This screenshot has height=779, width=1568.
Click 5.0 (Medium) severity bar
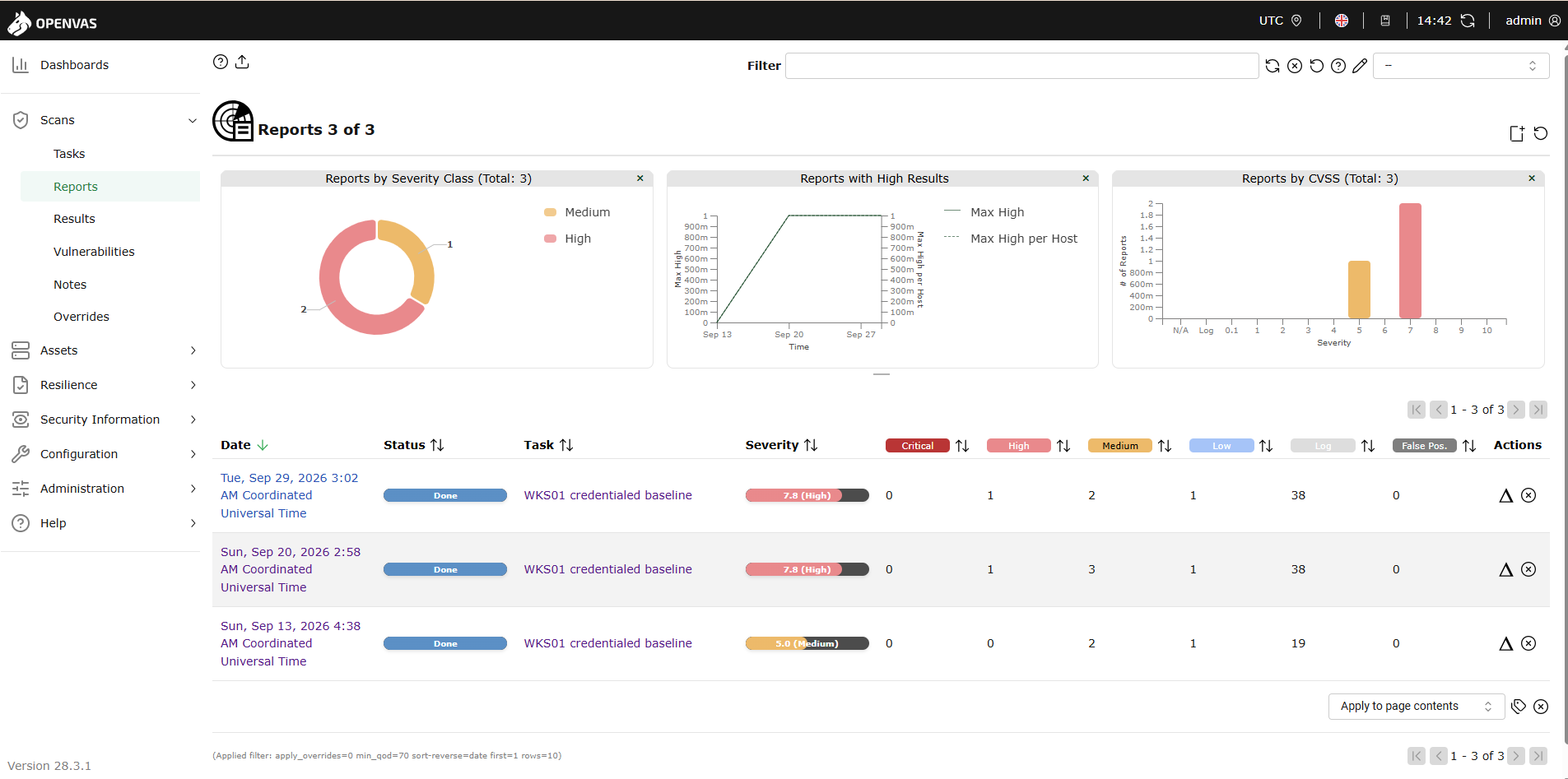click(x=807, y=643)
